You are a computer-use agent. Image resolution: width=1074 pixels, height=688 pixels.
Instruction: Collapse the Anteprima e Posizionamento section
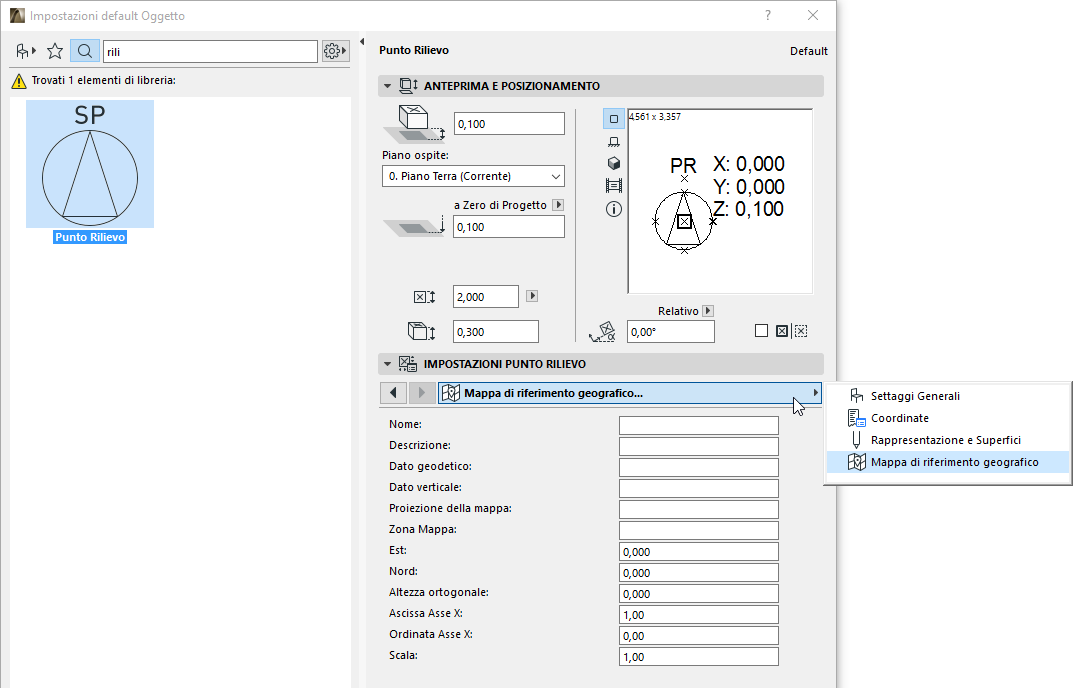[388, 86]
